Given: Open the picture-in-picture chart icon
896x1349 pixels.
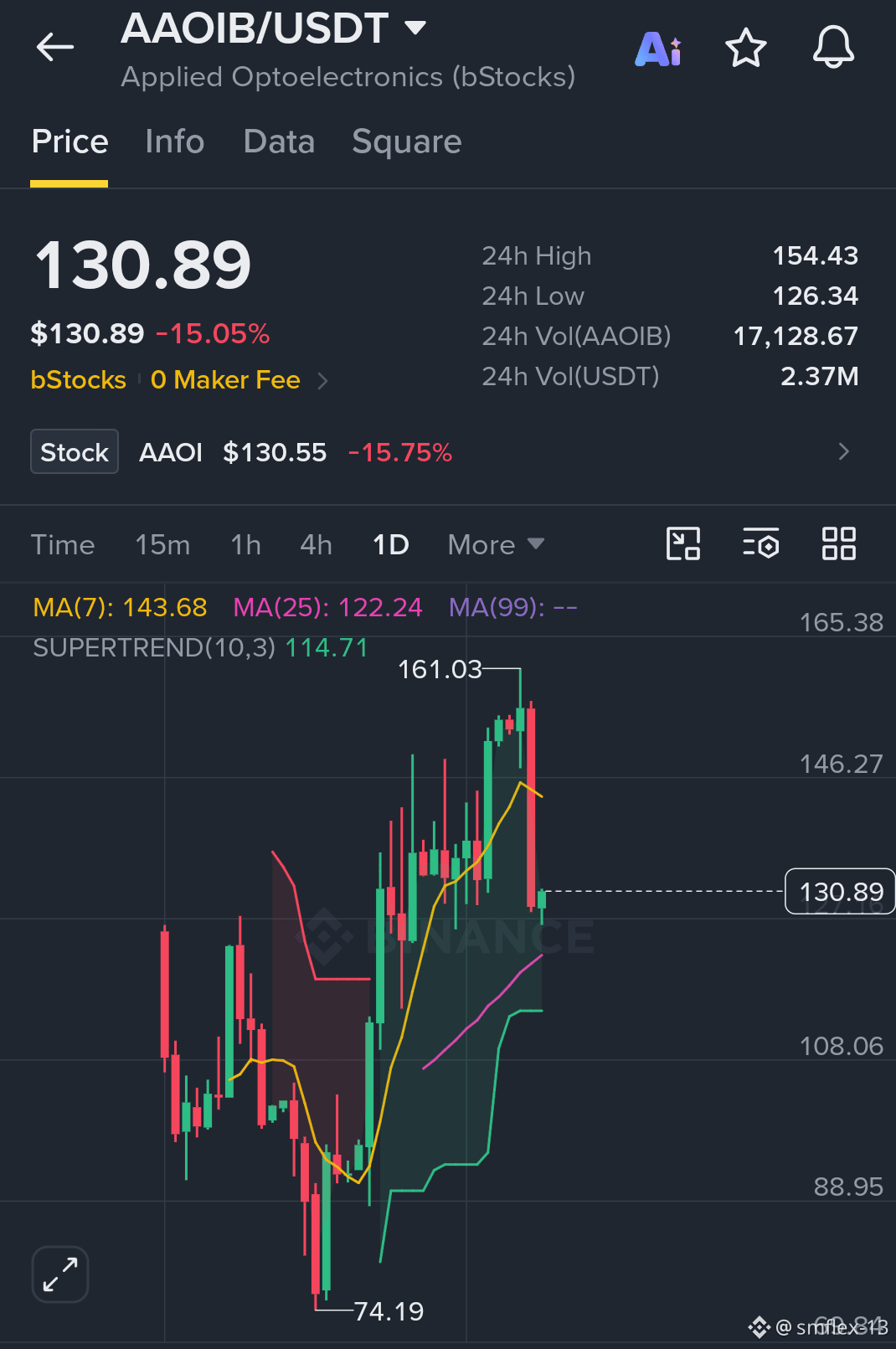Looking at the screenshot, I should pos(682,543).
